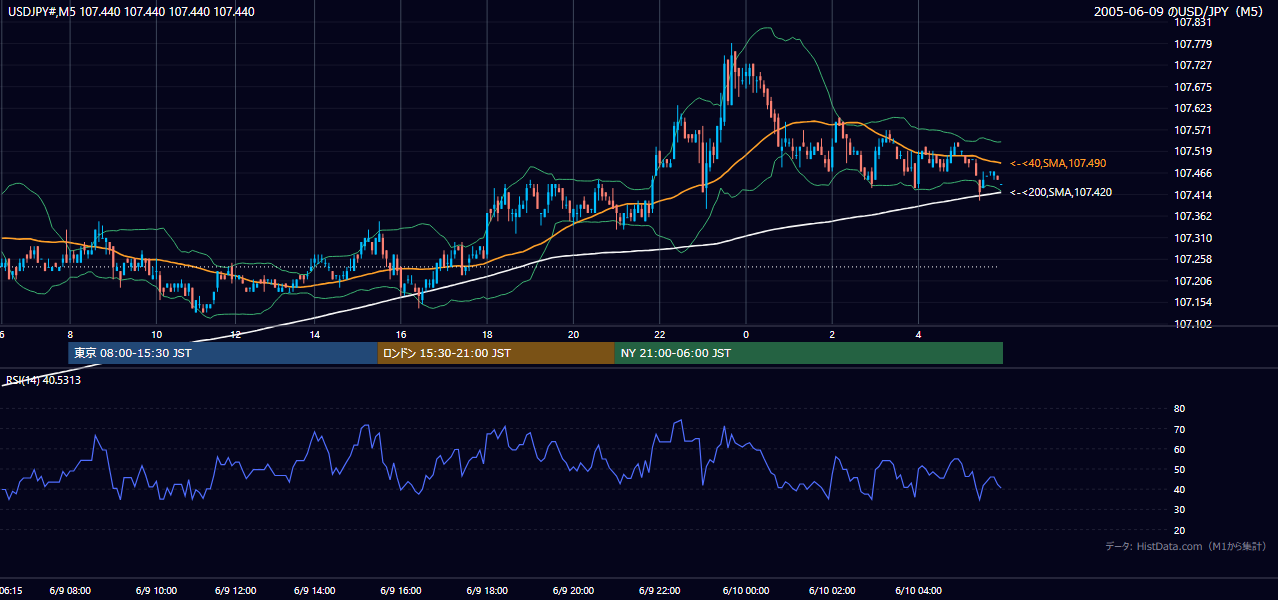This screenshot has width=1278, height=600.
Task: Click RSI scale level 80
Action: [x=1179, y=409]
